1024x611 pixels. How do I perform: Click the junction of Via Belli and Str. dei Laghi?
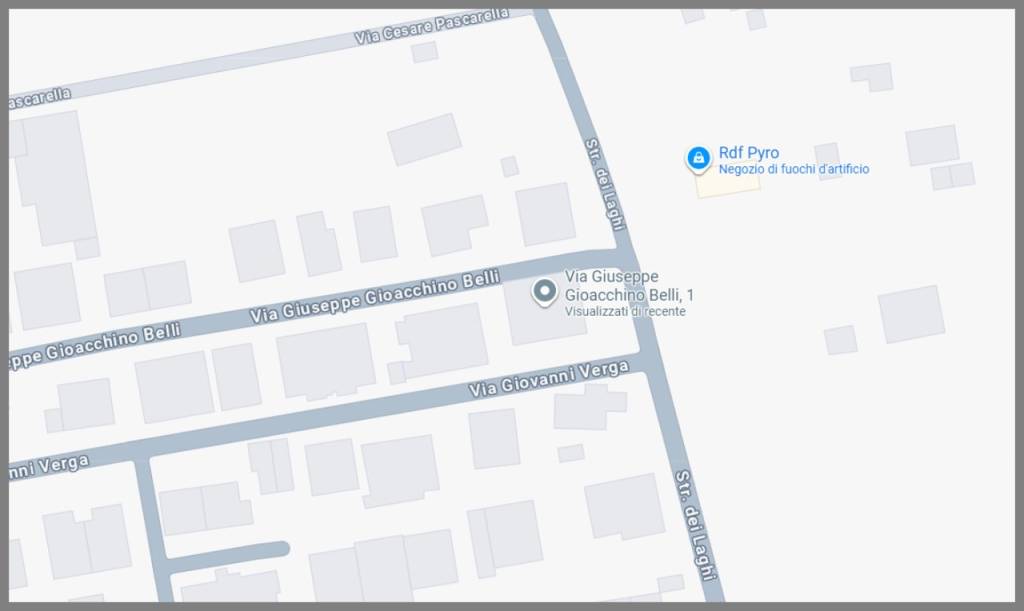[625, 255]
